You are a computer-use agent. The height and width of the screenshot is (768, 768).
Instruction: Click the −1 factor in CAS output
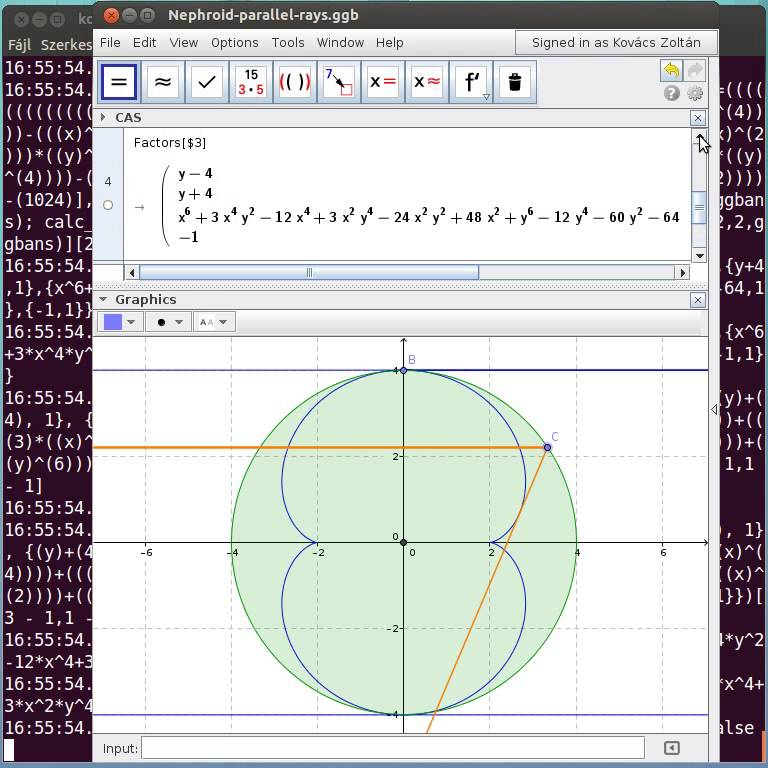pos(189,237)
